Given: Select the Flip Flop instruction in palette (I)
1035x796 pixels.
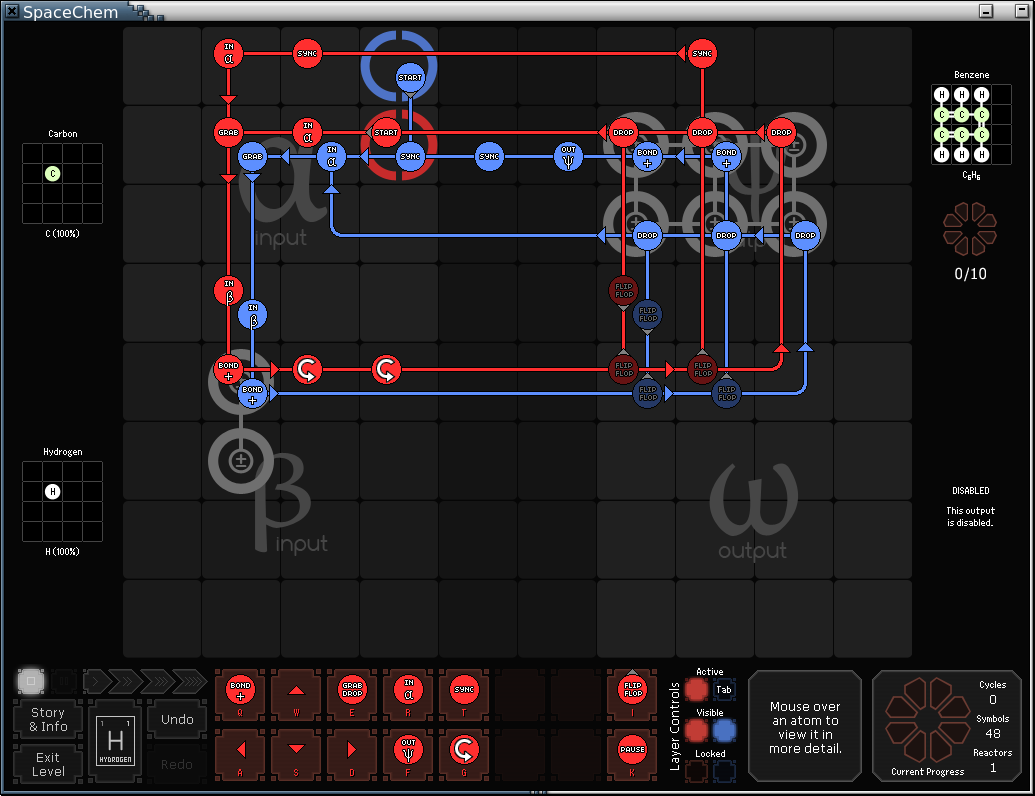Looking at the screenshot, I should (x=632, y=693).
